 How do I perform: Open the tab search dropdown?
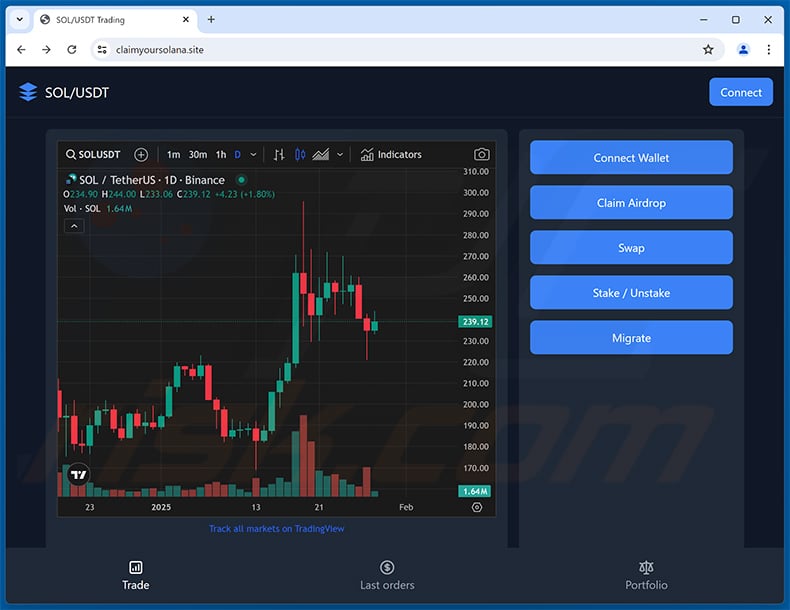[x=20, y=20]
